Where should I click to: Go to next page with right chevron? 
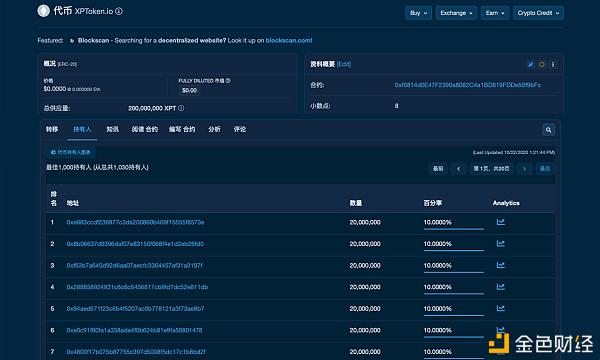click(525, 169)
